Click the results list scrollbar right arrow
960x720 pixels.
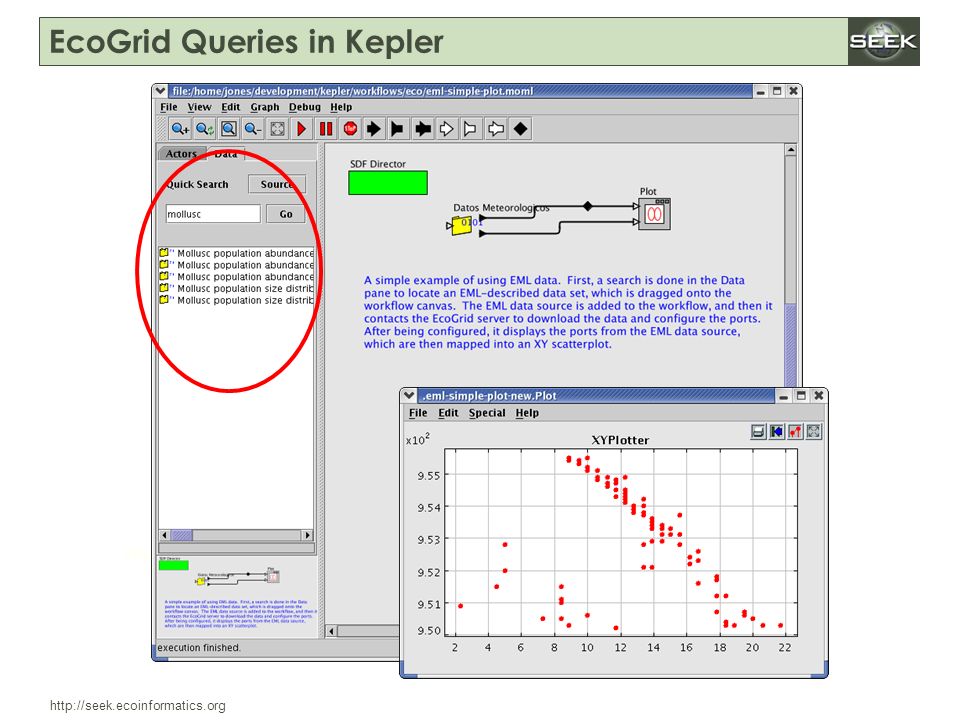(x=307, y=535)
